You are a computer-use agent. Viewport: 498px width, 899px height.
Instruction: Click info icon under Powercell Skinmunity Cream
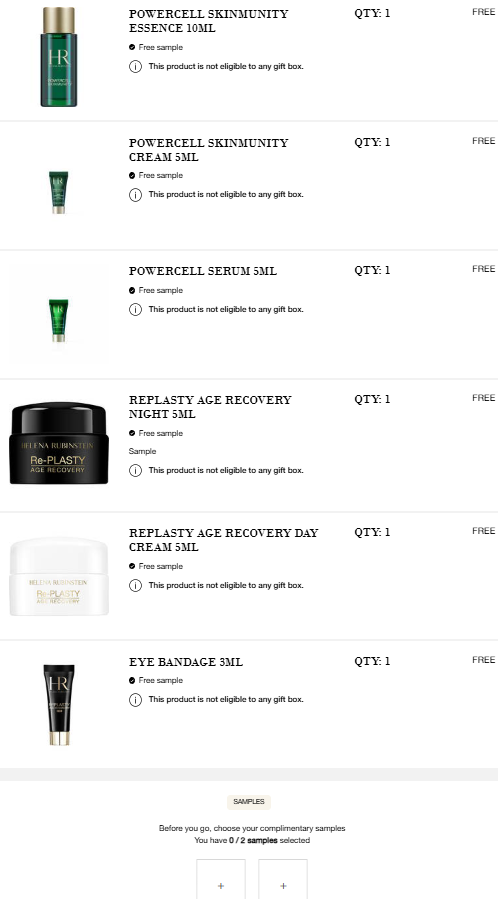(135, 195)
